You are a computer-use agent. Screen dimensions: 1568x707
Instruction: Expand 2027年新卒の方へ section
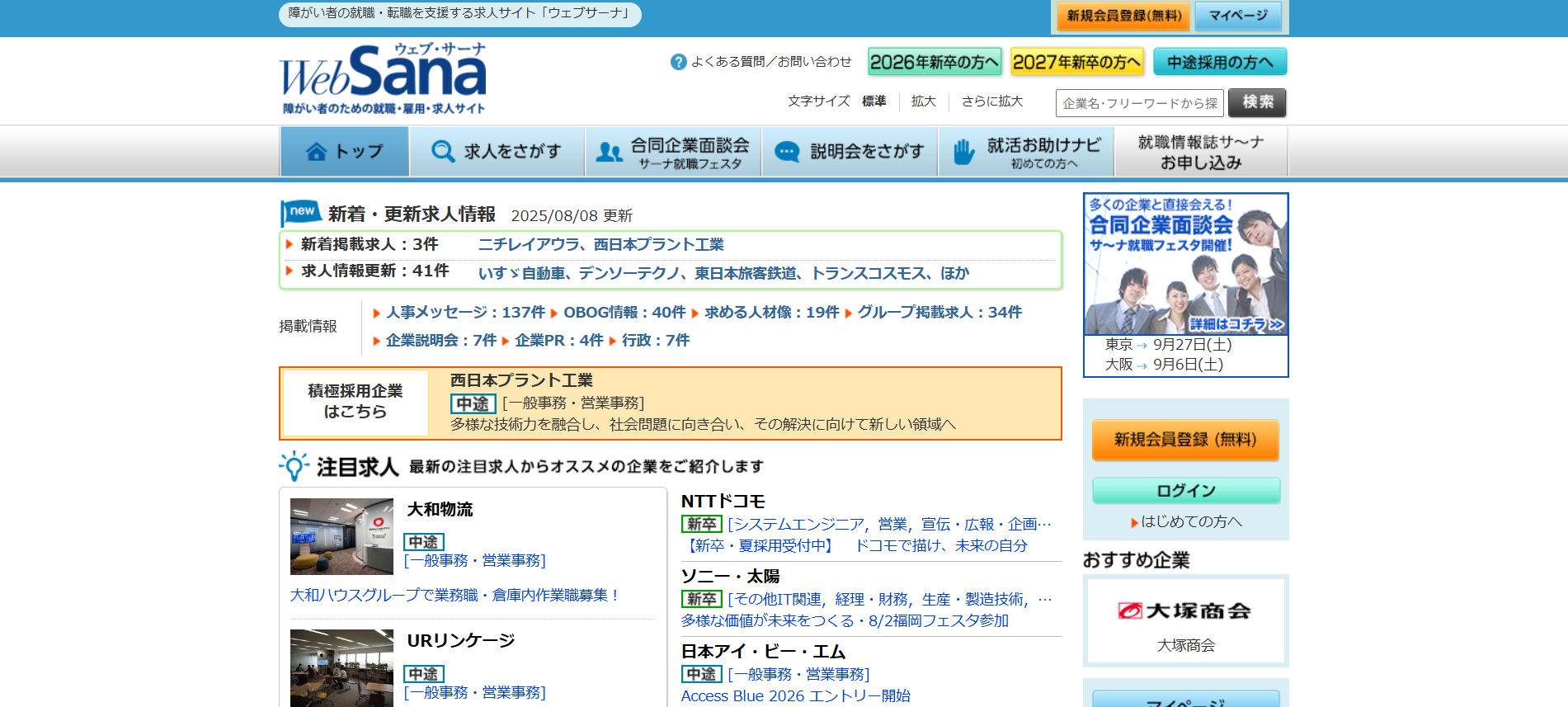1076,62
